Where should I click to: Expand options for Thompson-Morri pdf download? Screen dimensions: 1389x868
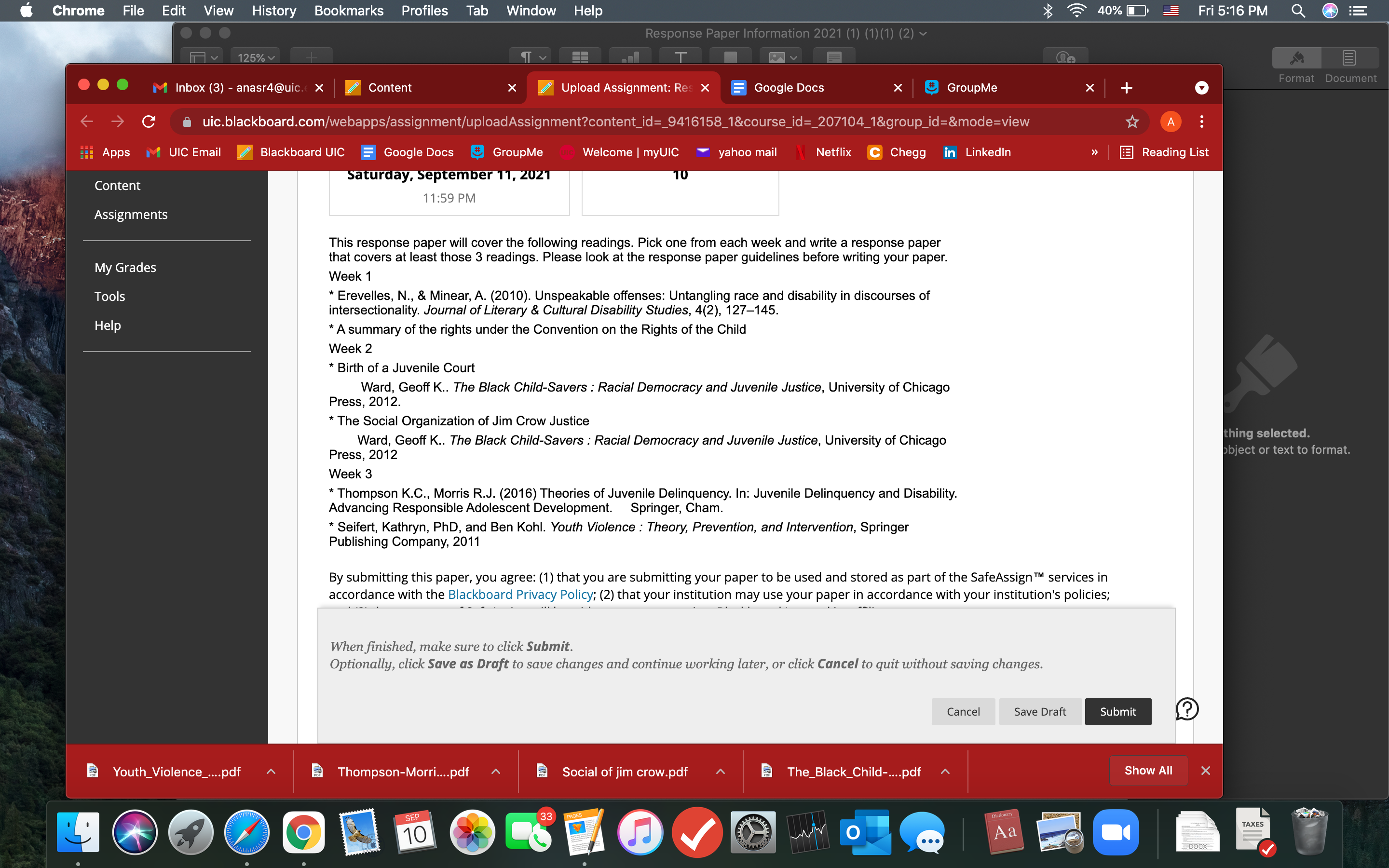click(x=496, y=772)
